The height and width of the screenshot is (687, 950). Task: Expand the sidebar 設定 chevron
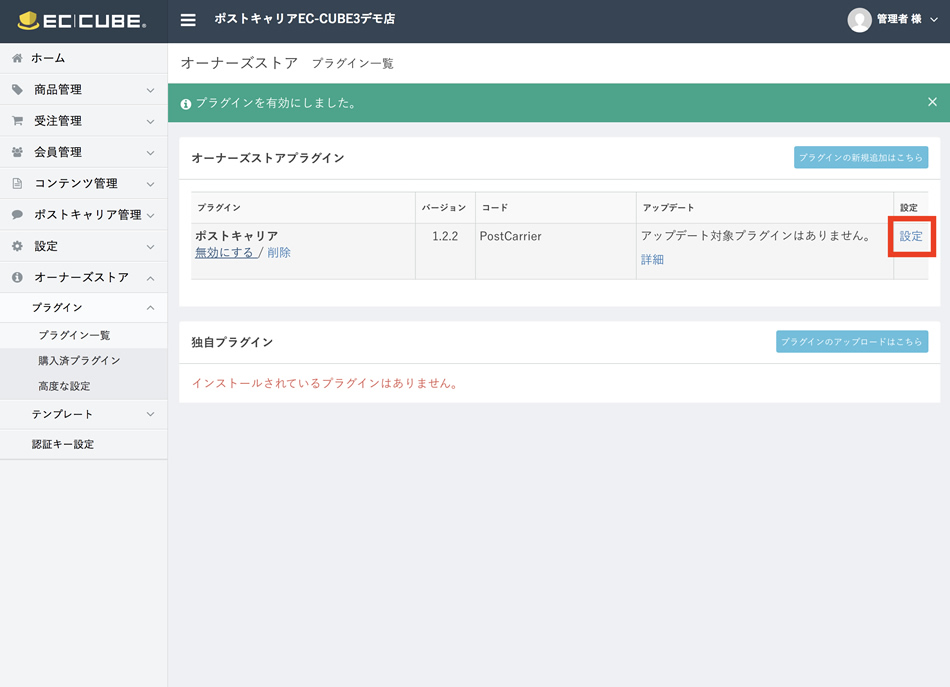click(x=150, y=247)
